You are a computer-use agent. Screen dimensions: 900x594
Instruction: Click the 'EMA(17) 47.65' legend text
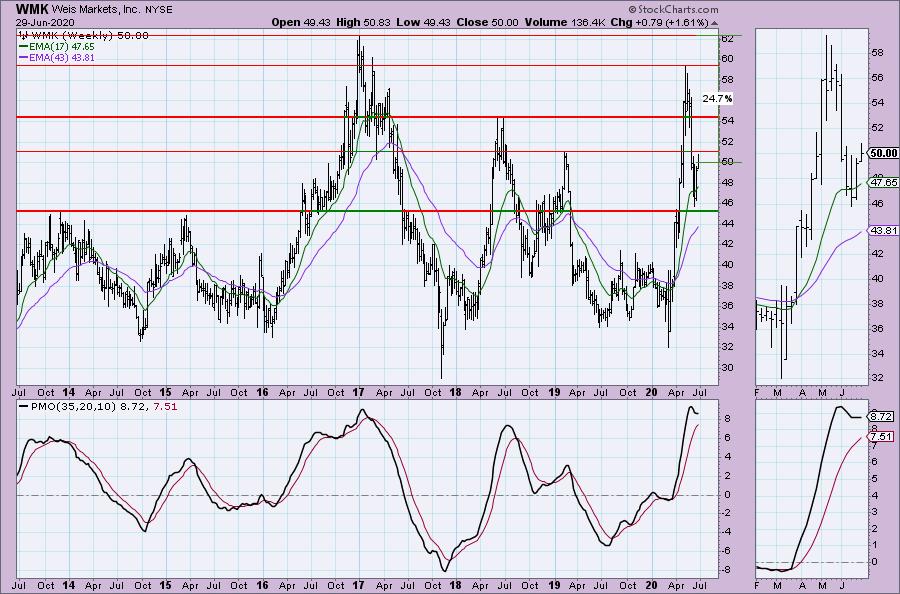coord(61,46)
